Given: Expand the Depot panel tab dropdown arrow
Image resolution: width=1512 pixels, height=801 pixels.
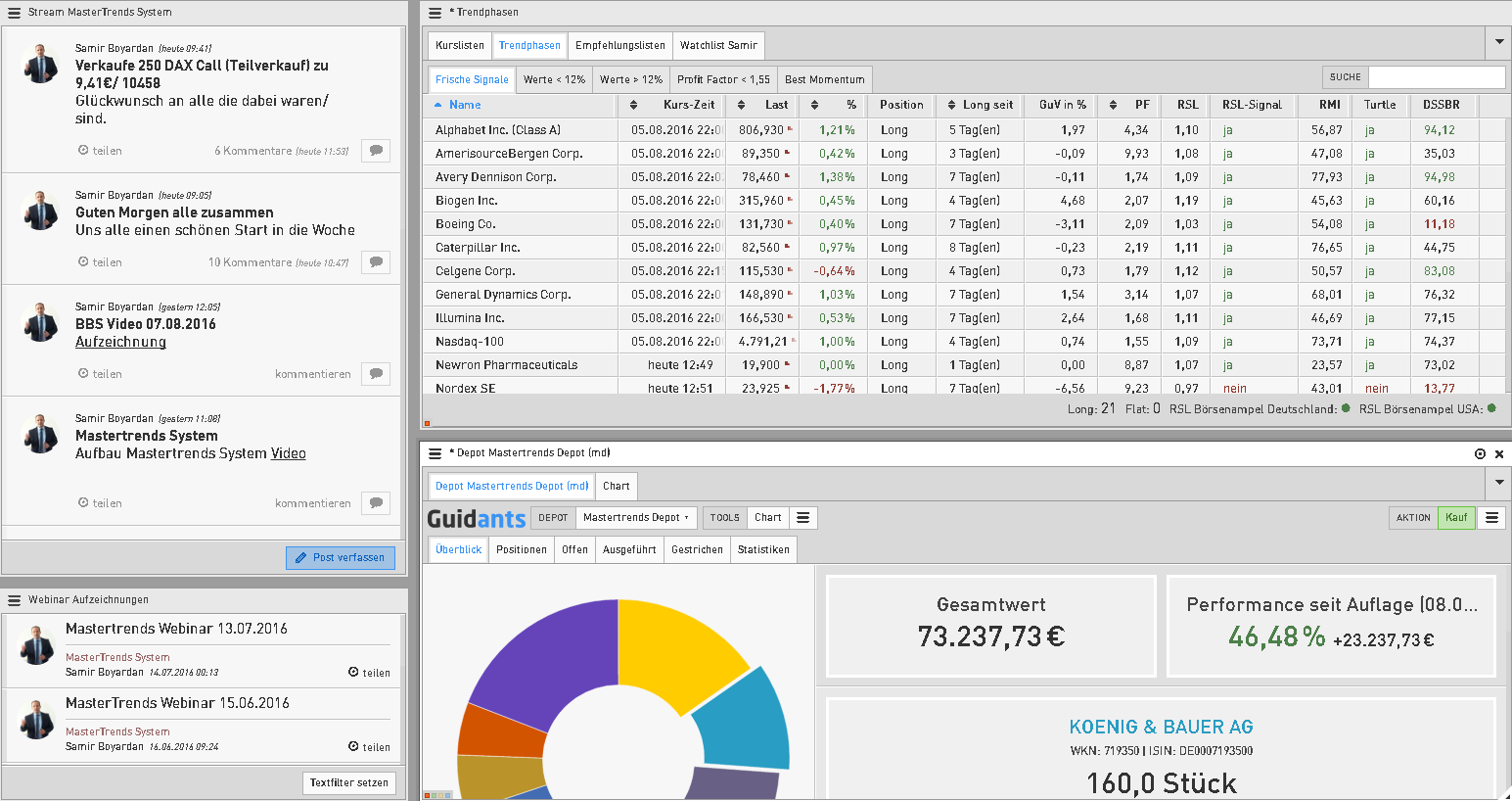Looking at the screenshot, I should point(1498,483).
